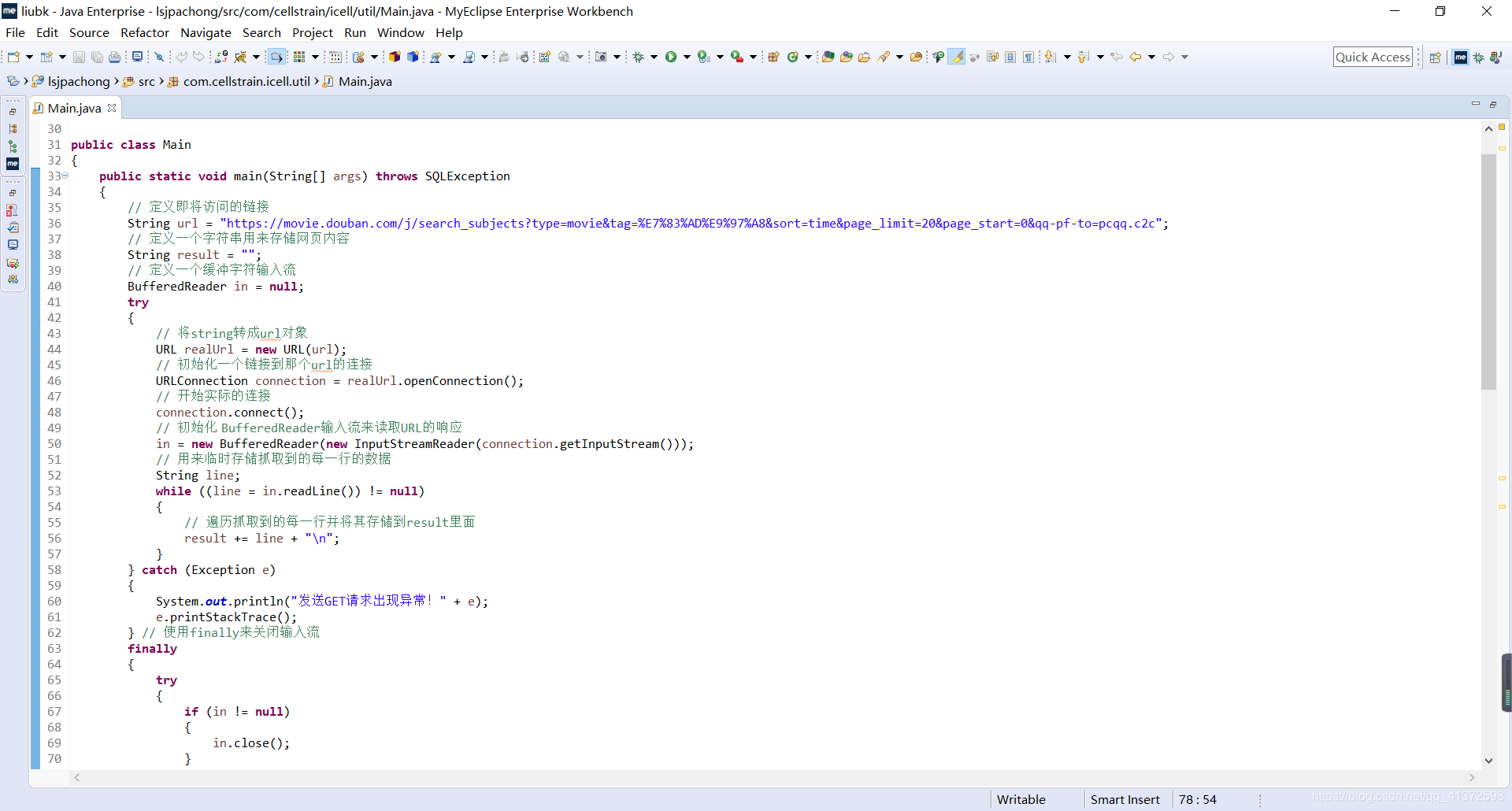This screenshot has width=1512, height=811.
Task: Open the Tasks clipboard view in the left trim
Action: tap(13, 228)
